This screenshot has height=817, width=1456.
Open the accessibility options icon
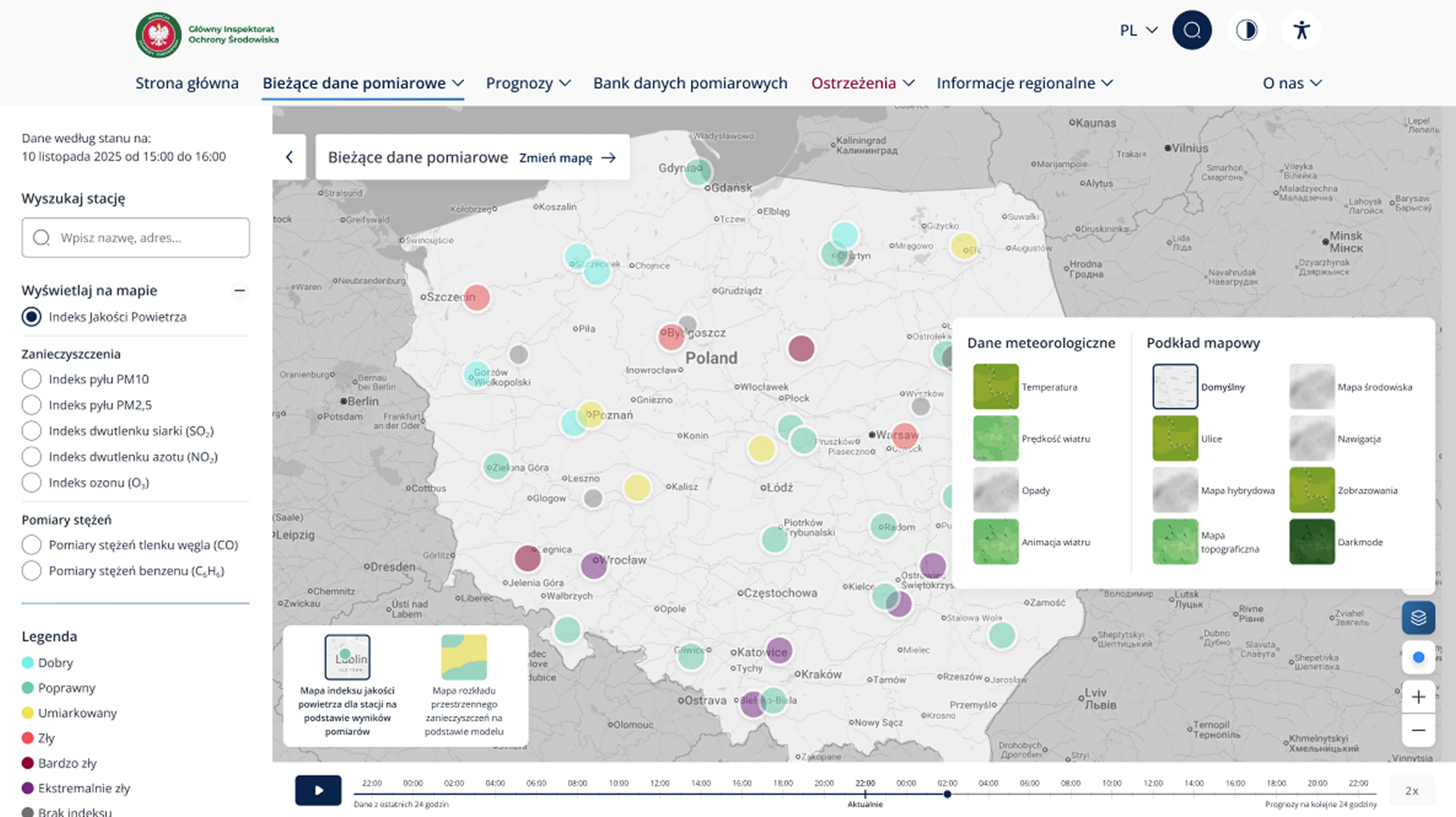tap(1301, 30)
